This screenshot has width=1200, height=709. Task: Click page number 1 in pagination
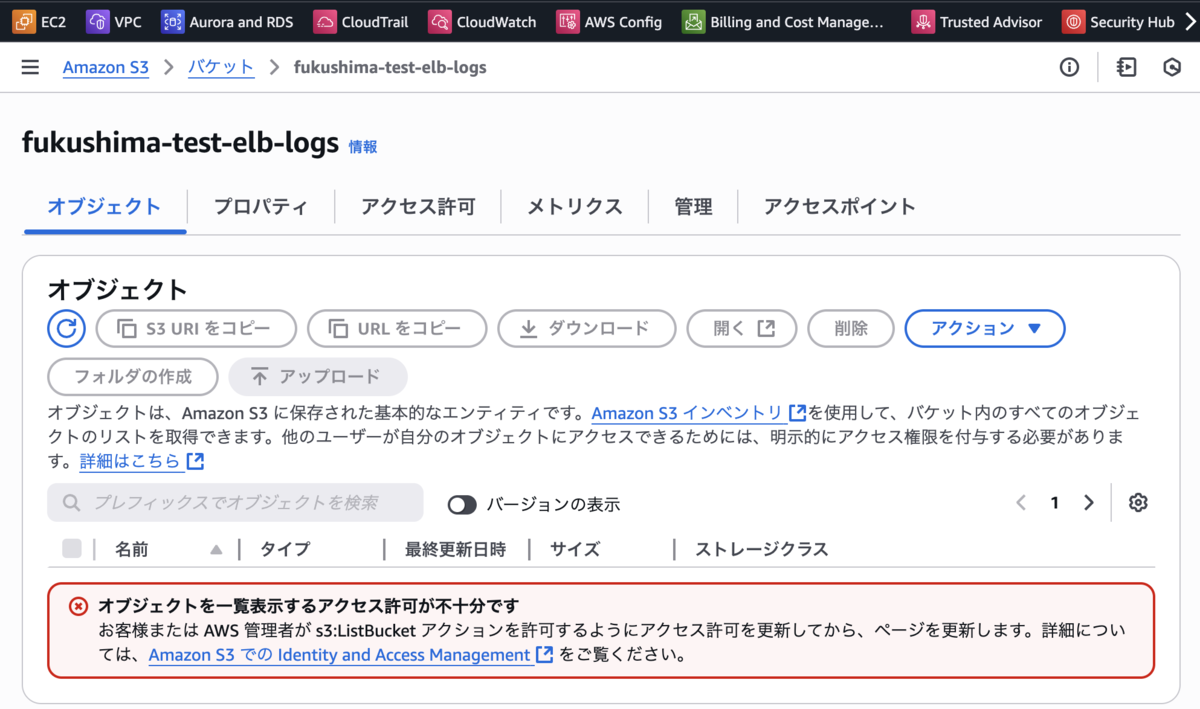[x=1054, y=503]
